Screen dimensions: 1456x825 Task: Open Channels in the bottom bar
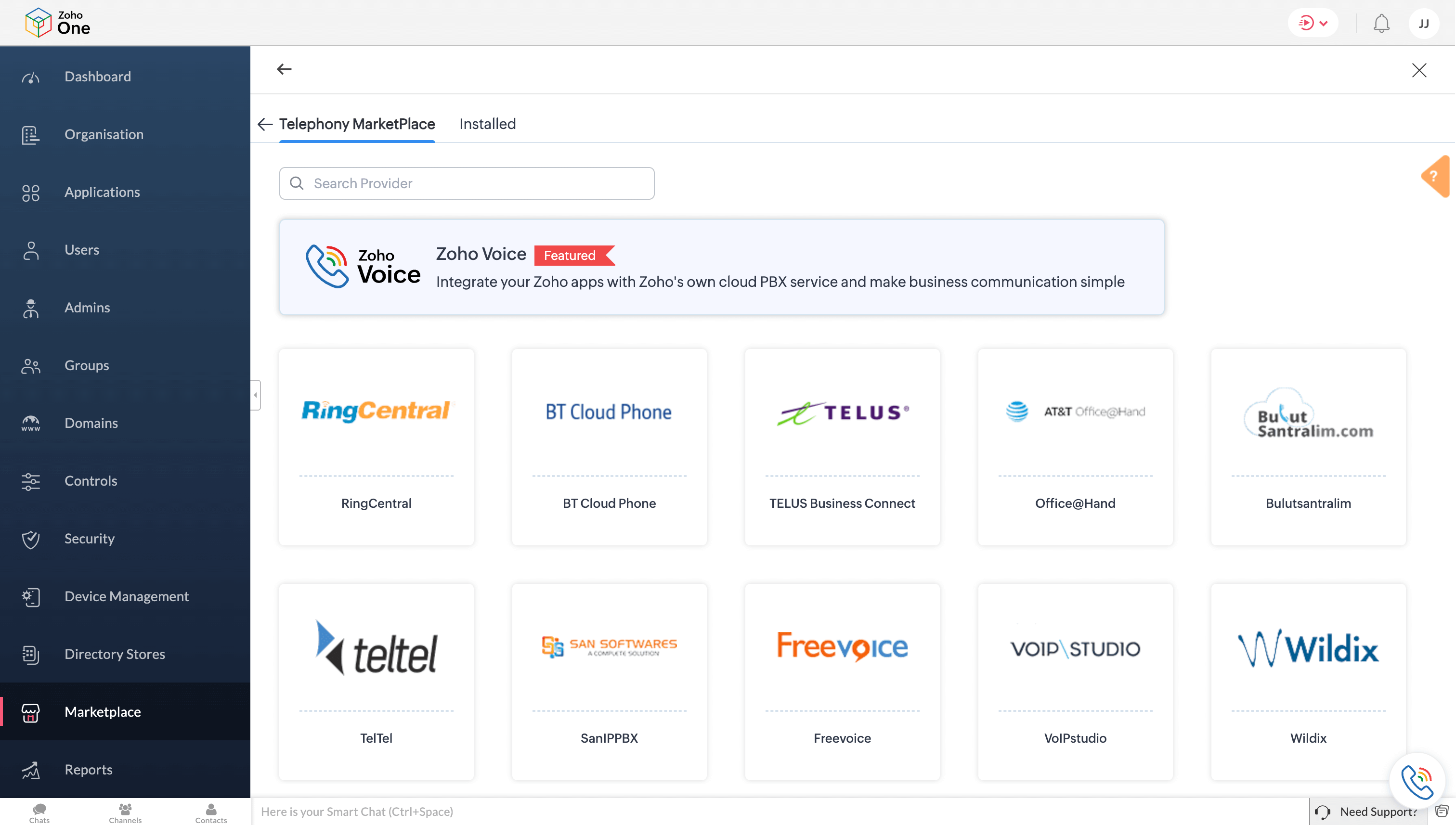(x=125, y=812)
